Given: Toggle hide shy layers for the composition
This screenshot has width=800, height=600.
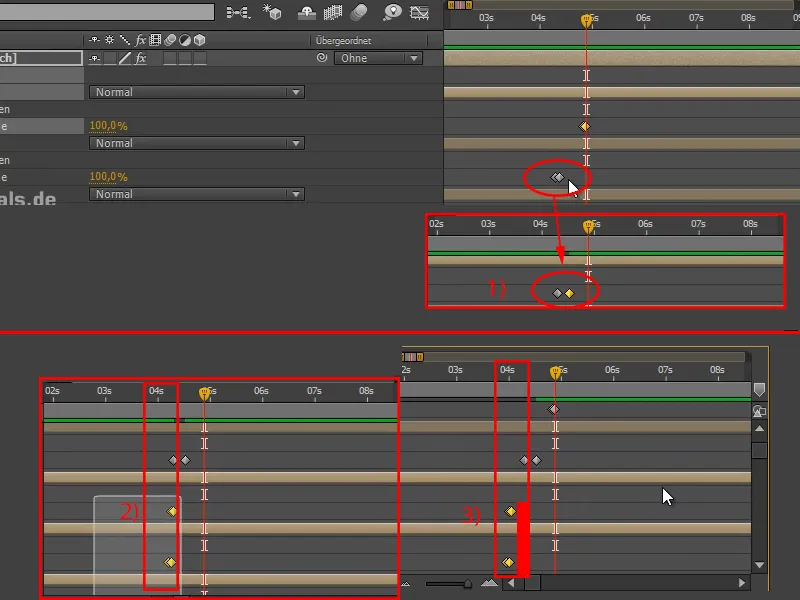Looking at the screenshot, I should coord(305,15).
